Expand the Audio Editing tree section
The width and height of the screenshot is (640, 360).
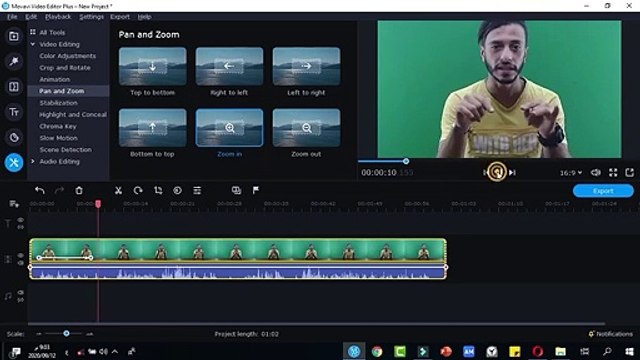(x=33, y=162)
